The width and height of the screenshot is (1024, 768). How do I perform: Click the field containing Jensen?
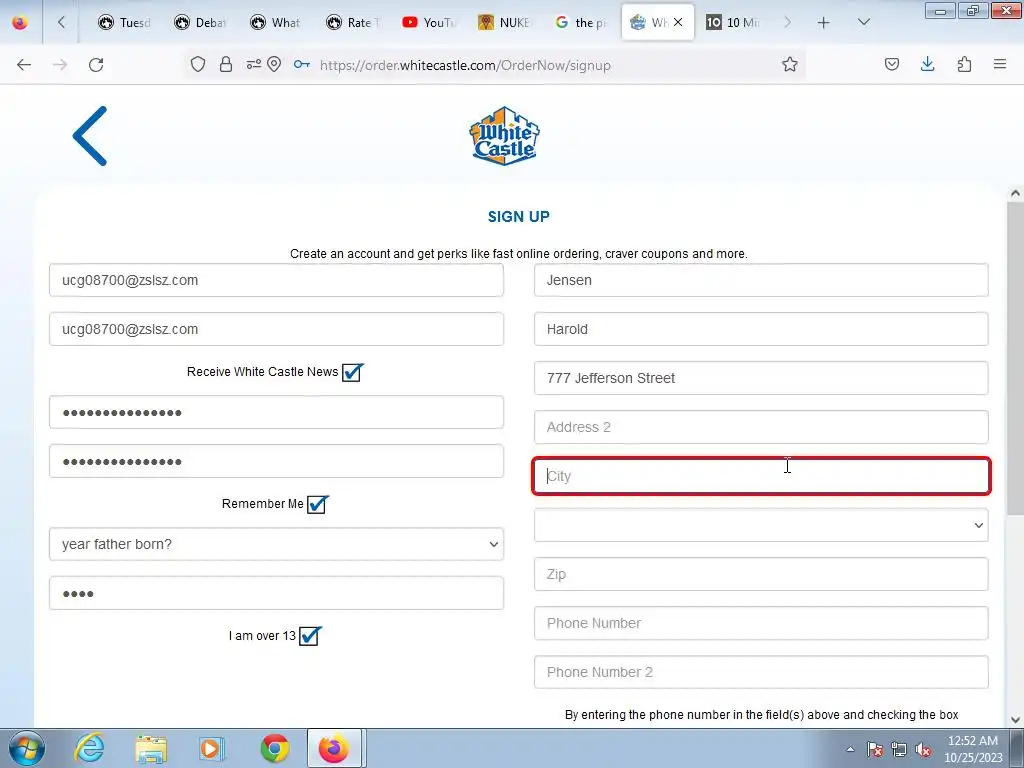point(761,280)
